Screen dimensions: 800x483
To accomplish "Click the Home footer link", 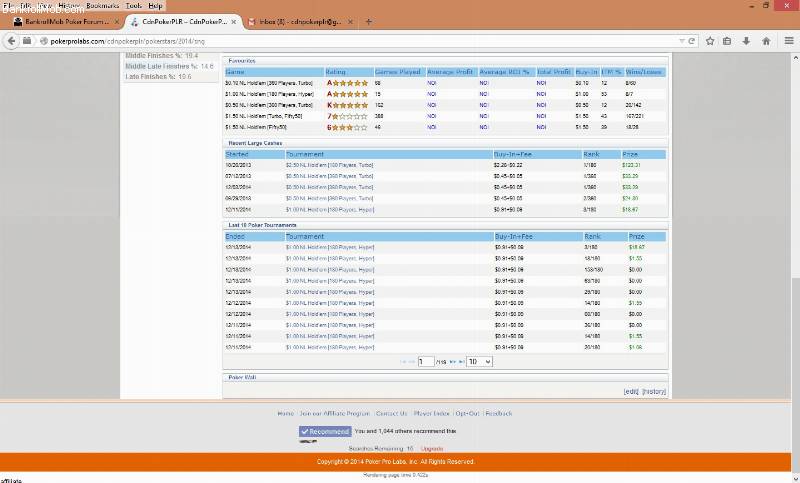I will point(286,414).
